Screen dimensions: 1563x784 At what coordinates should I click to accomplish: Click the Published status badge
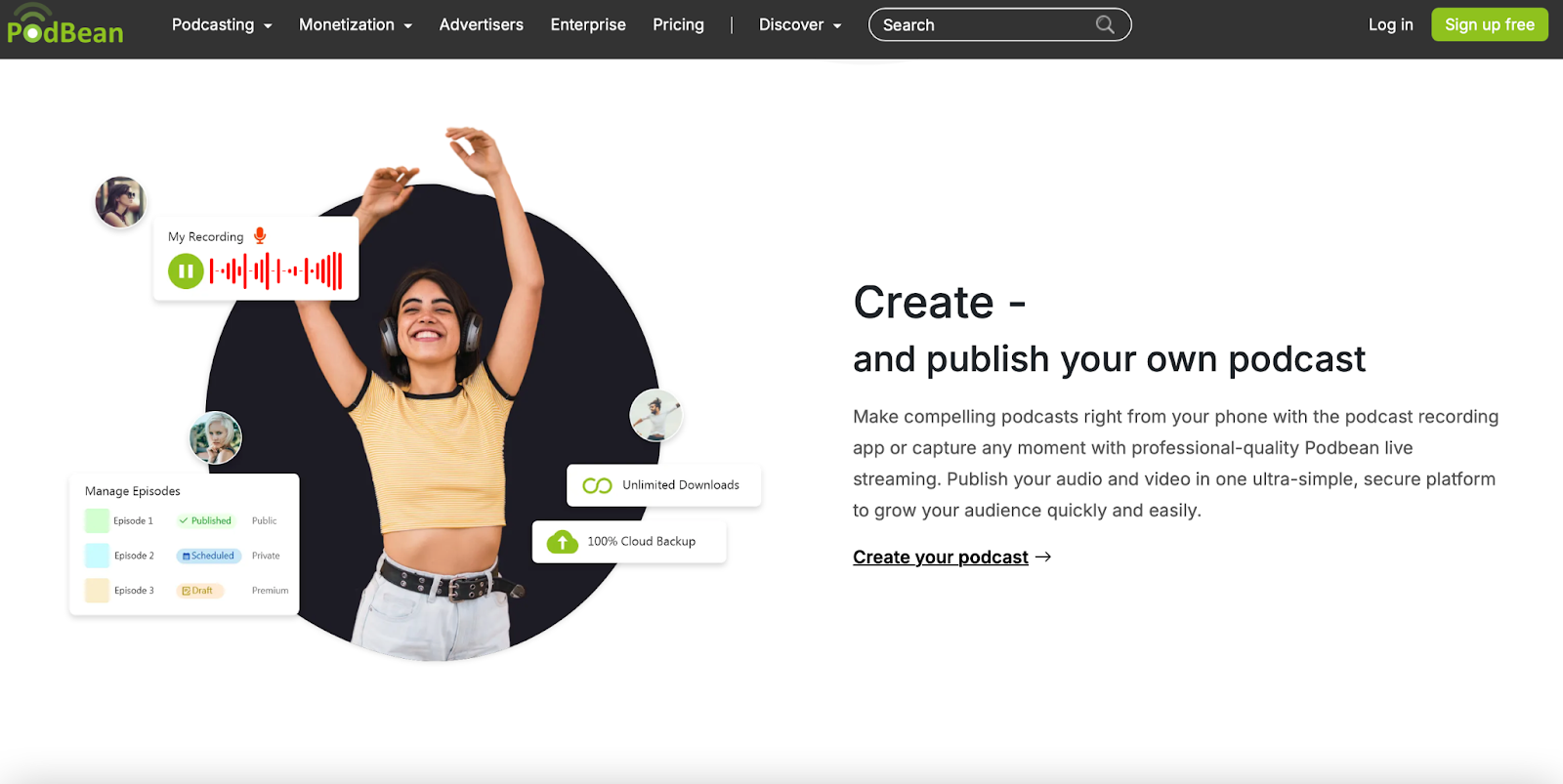[206, 520]
